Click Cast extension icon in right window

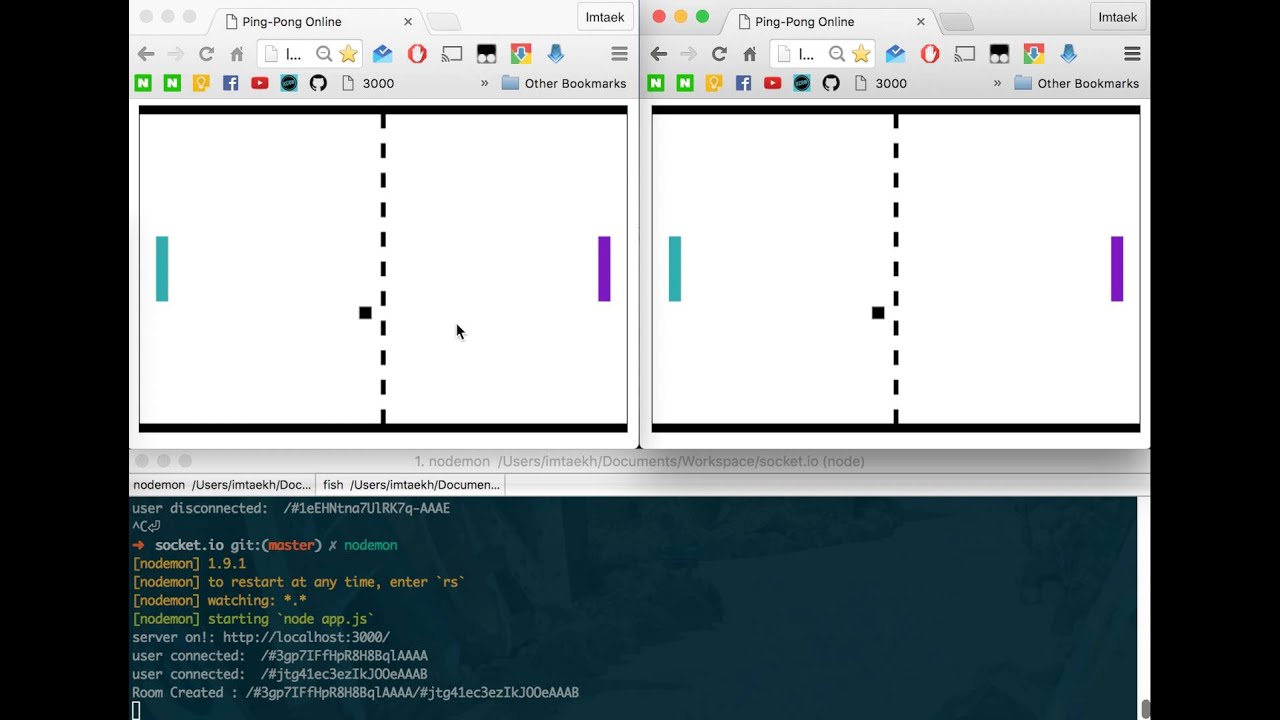point(965,54)
